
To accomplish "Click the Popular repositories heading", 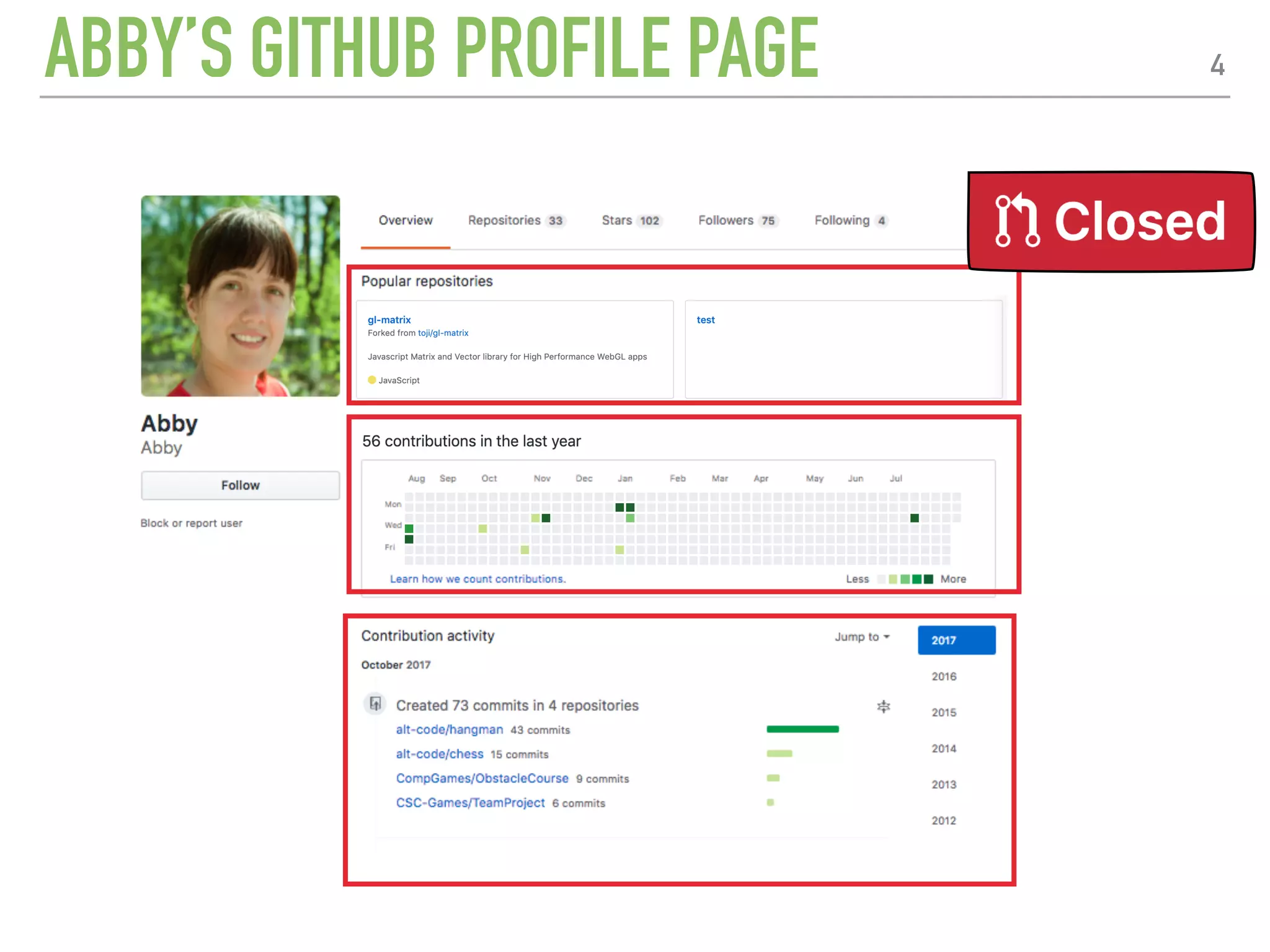I will (x=427, y=281).
